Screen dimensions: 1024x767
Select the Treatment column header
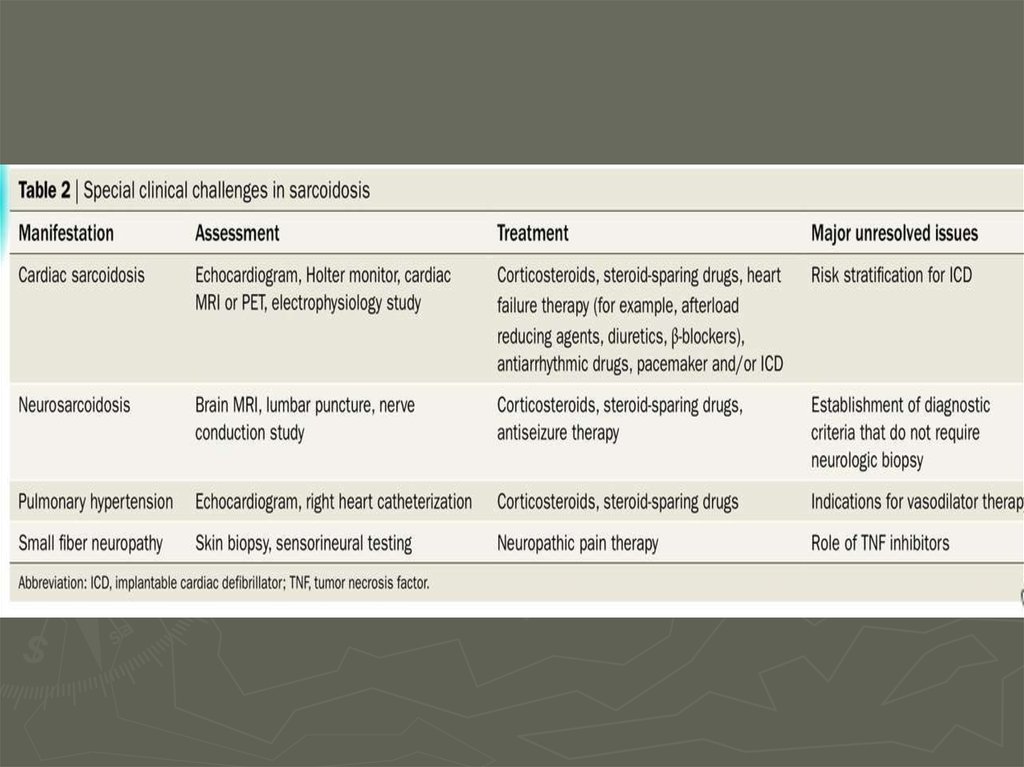coord(532,233)
